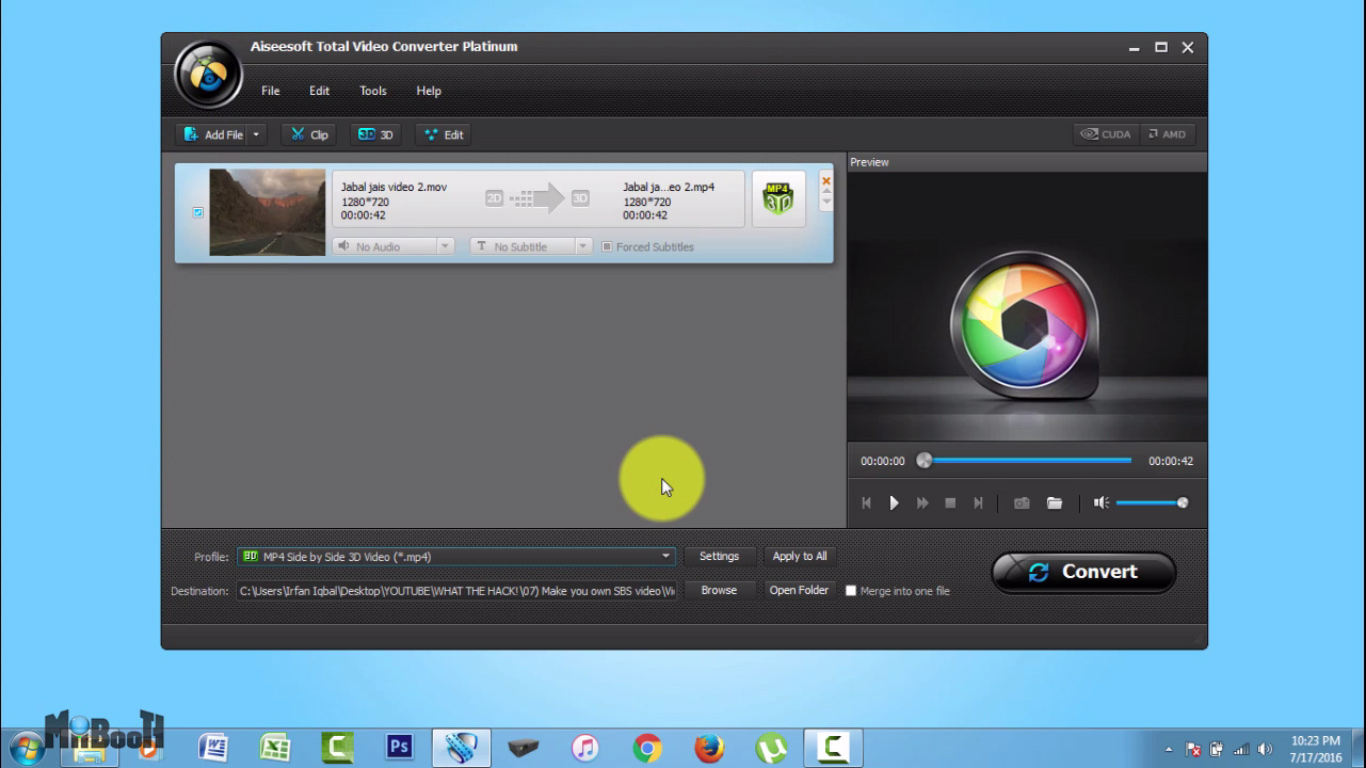Fast forward the preview
1366x768 pixels.
pyautogui.click(x=922, y=503)
